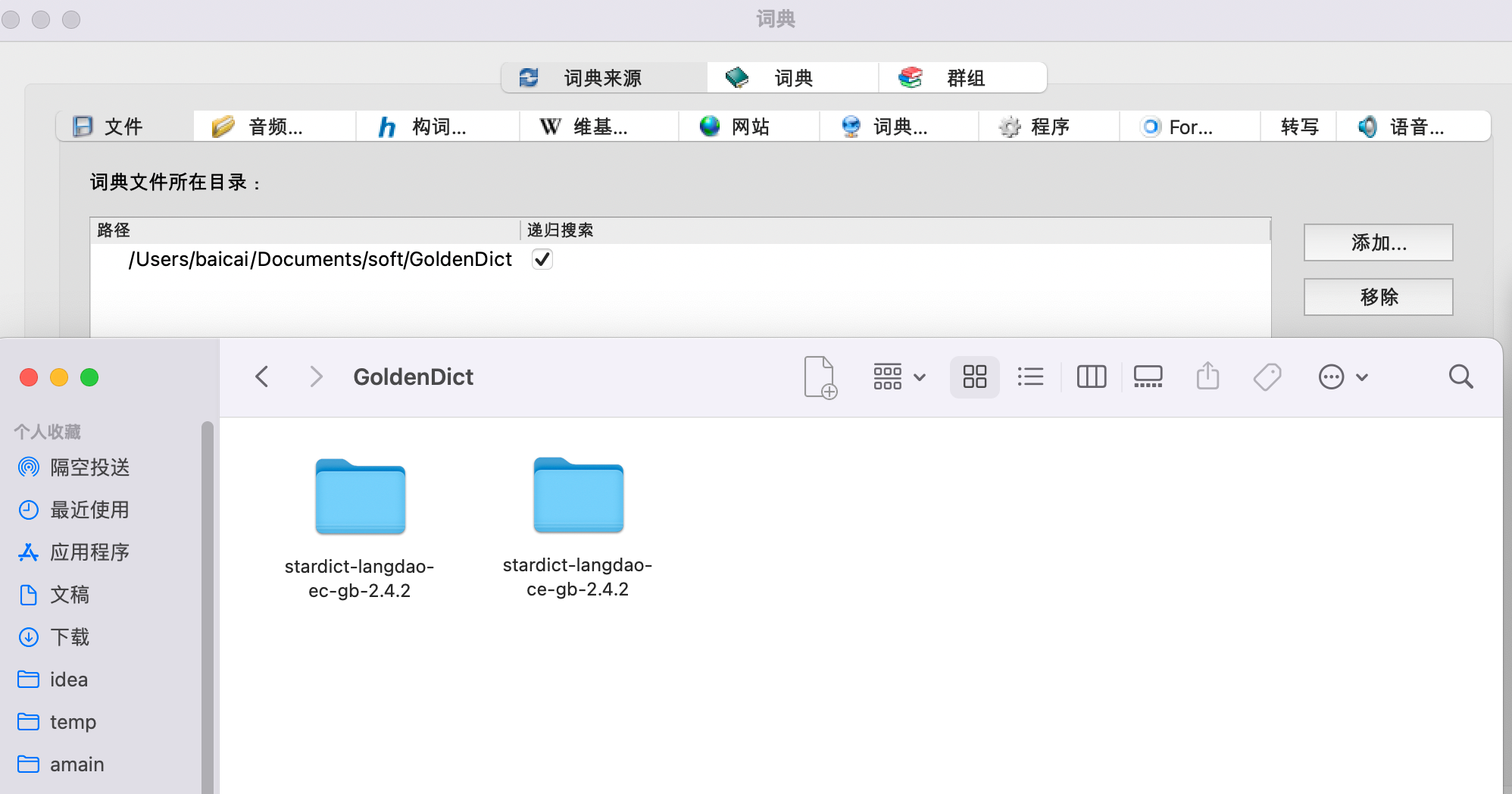Click the Finder search icon
The width and height of the screenshot is (1512, 794).
click(x=1460, y=377)
